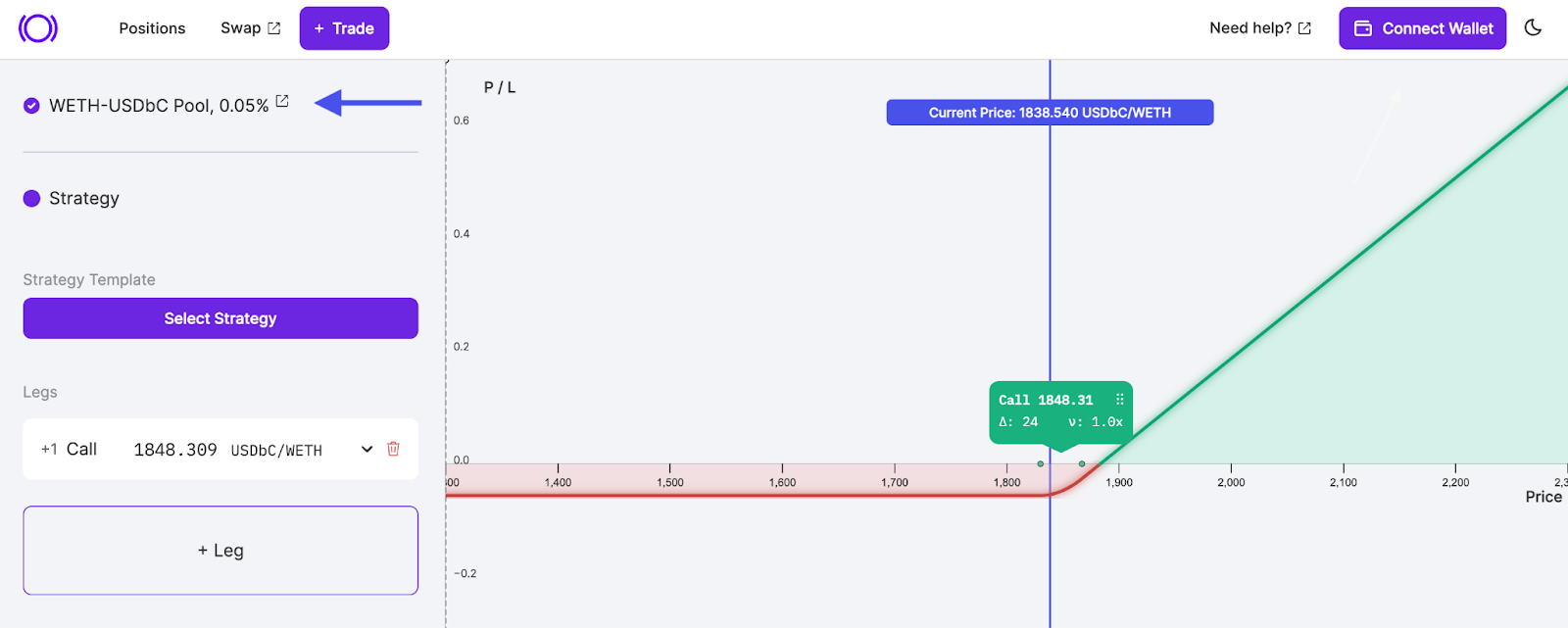Open WETH-USDbC pool external link icon
The image size is (1568, 628).
click(282, 101)
